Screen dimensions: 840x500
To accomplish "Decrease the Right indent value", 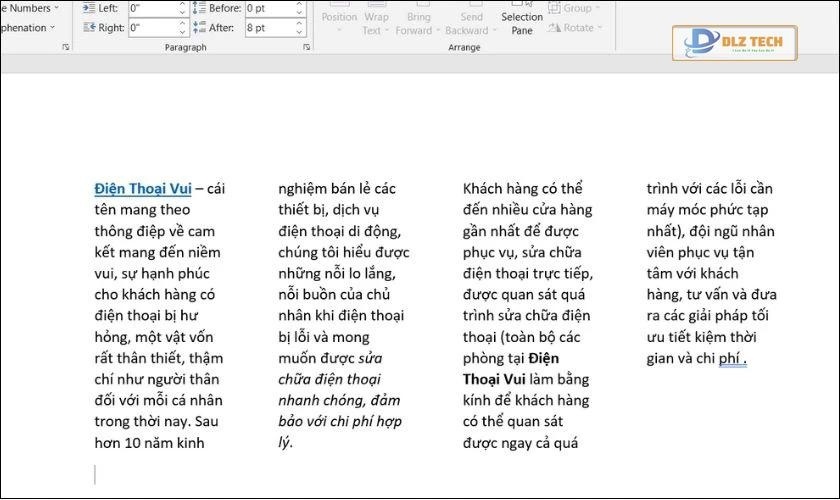I will [x=181, y=32].
